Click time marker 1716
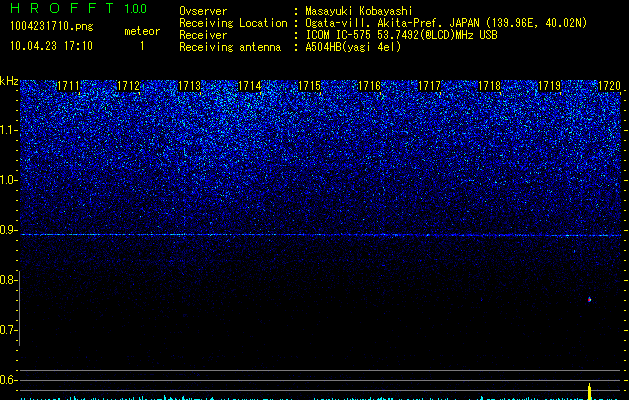Screen dimensions: 629x400 [369, 86]
